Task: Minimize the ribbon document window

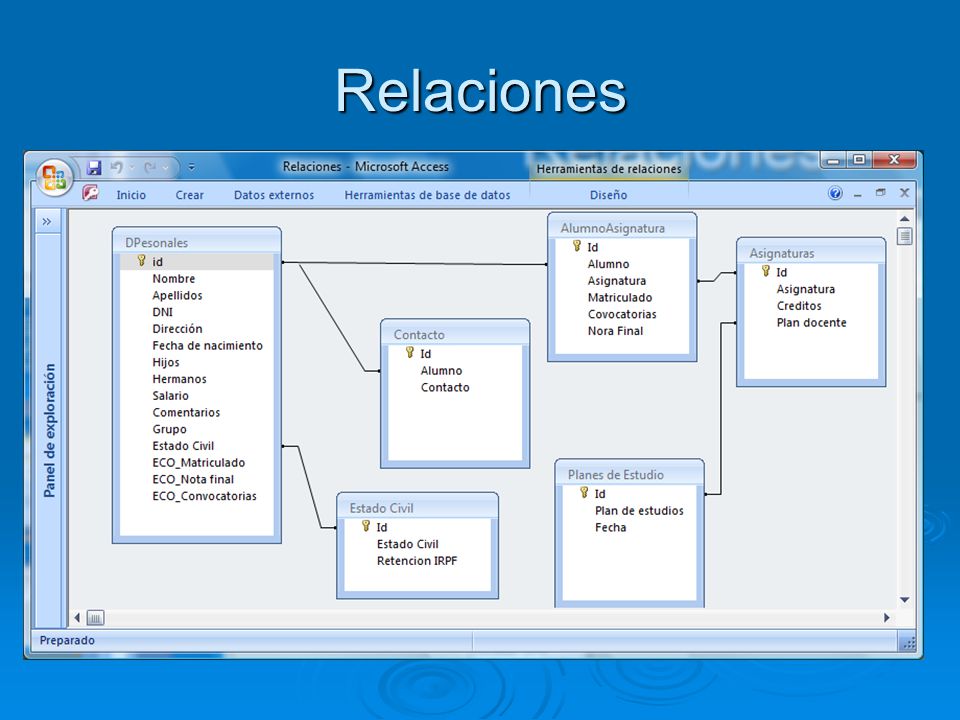Action: (858, 195)
